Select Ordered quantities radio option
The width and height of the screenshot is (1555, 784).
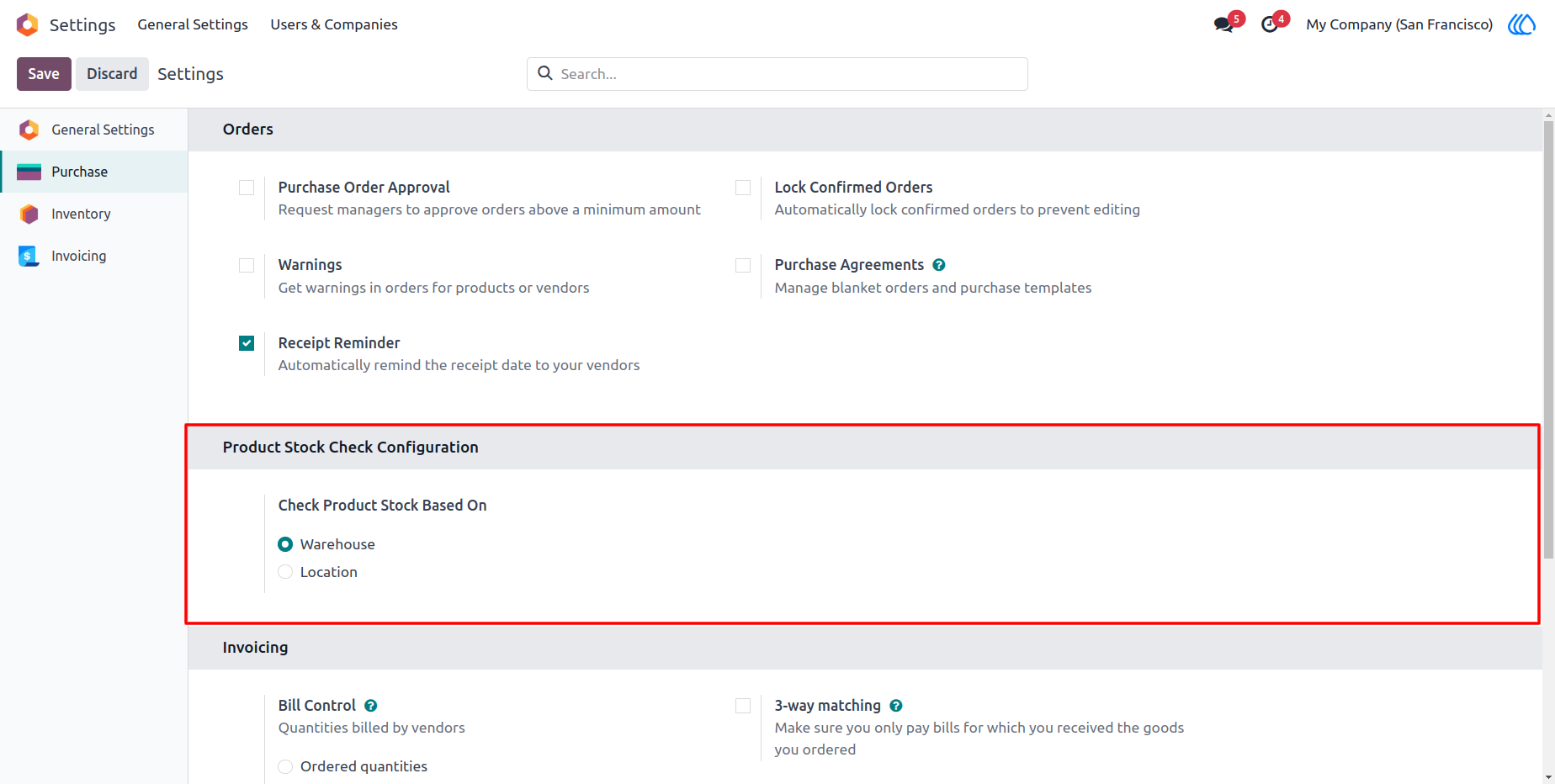click(285, 766)
